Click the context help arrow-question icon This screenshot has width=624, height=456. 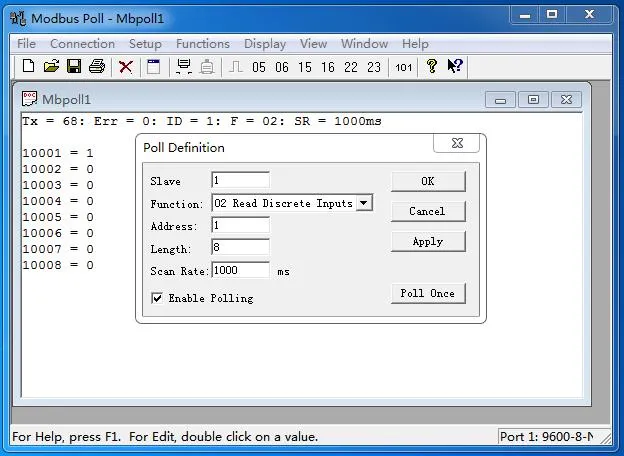pyautogui.click(x=455, y=66)
